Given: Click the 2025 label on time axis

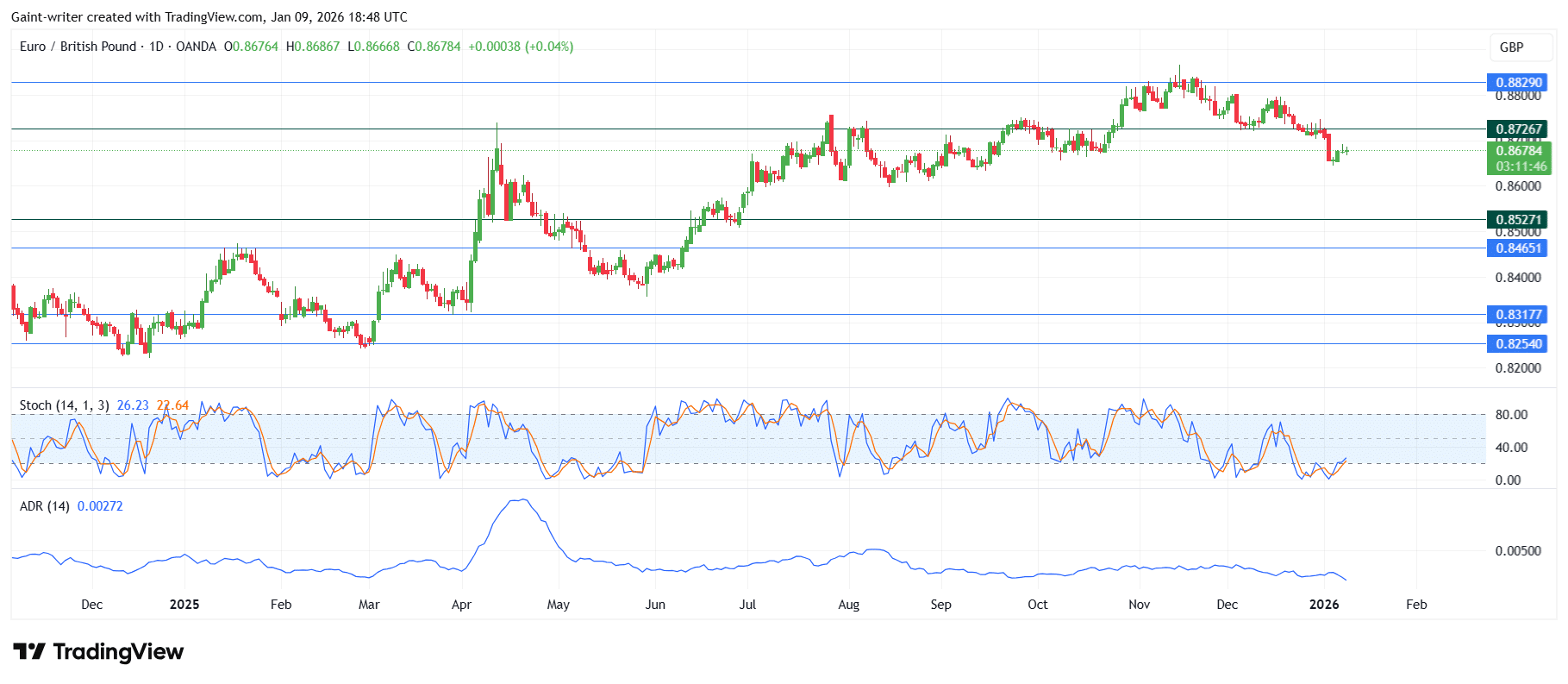Looking at the screenshot, I should [184, 605].
